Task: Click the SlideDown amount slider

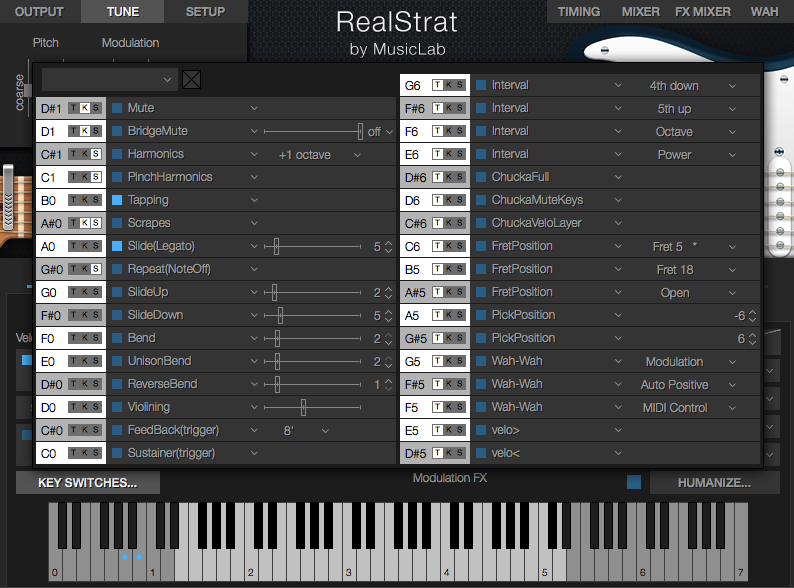Action: point(312,315)
